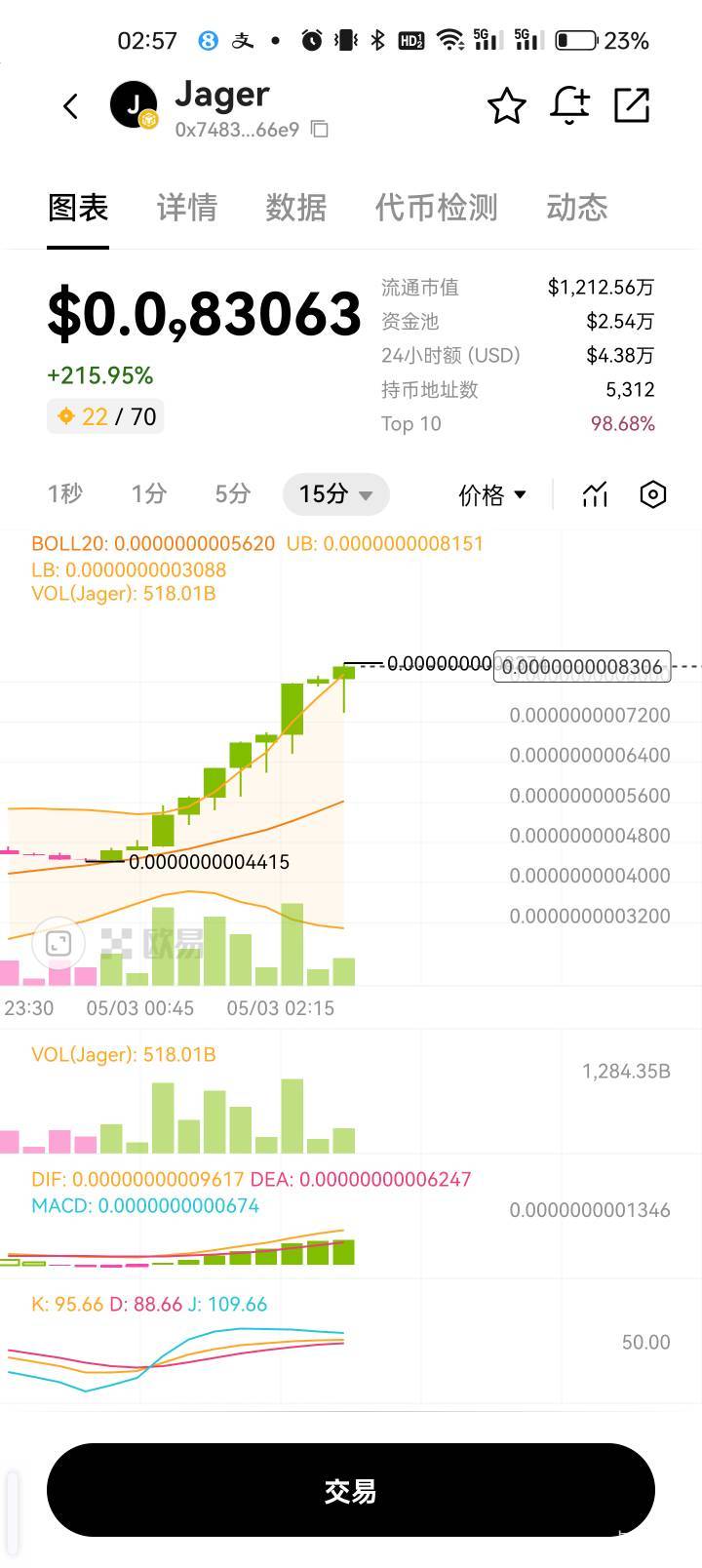The width and height of the screenshot is (702, 1568).
Task: Add a price alert with bell icon
Action: click(570, 105)
